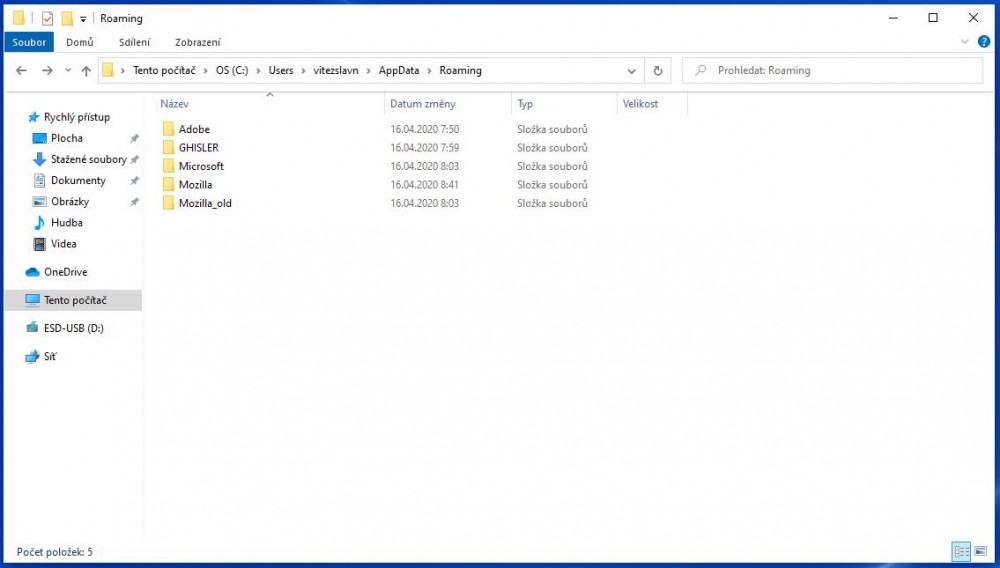This screenshot has height=568, width=1000.
Task: Open the Soubor menu
Action: pos(29,42)
